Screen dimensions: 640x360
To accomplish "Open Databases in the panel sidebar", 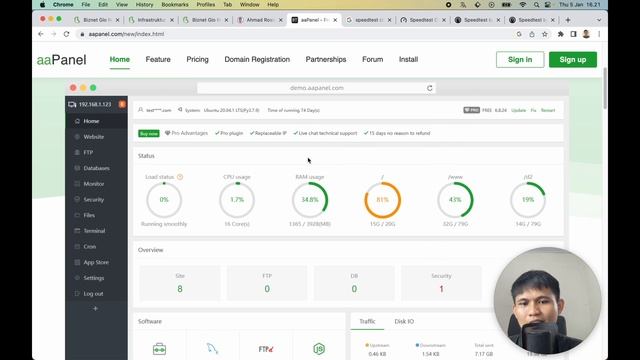I will pos(96,168).
